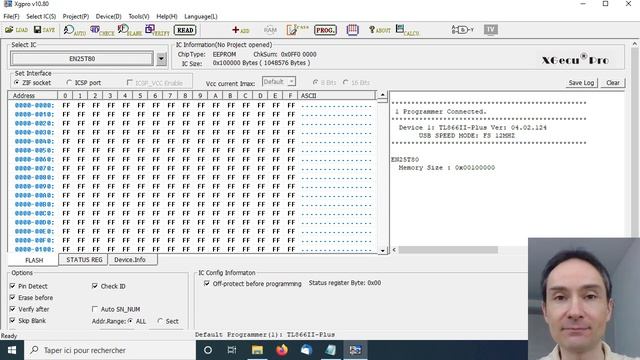Click the red plus ADD icon
The width and height of the screenshot is (640, 360).
(240, 30)
